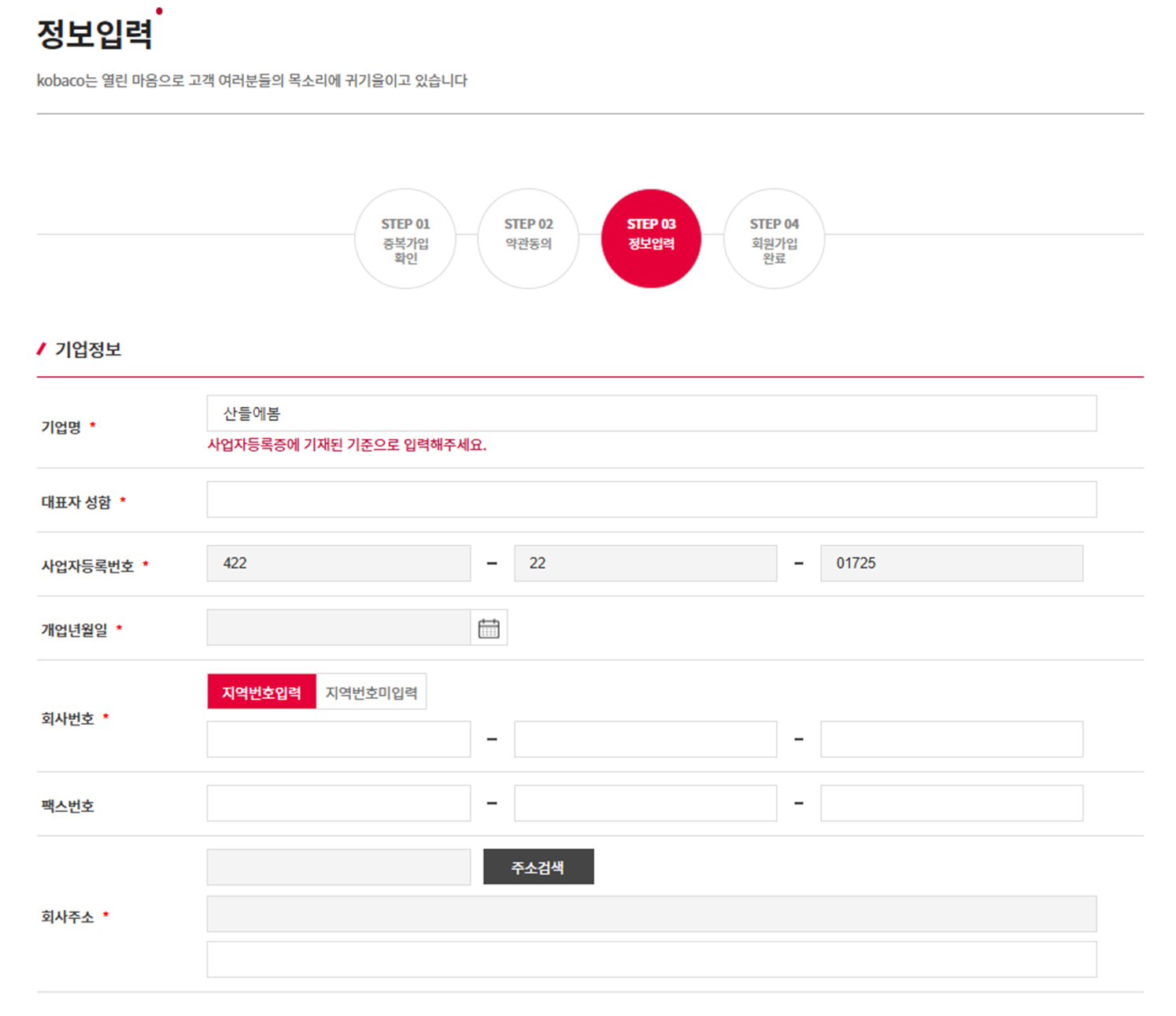
Task: Click the STEP 01 중복가입 확인 circle
Action: [x=405, y=238]
